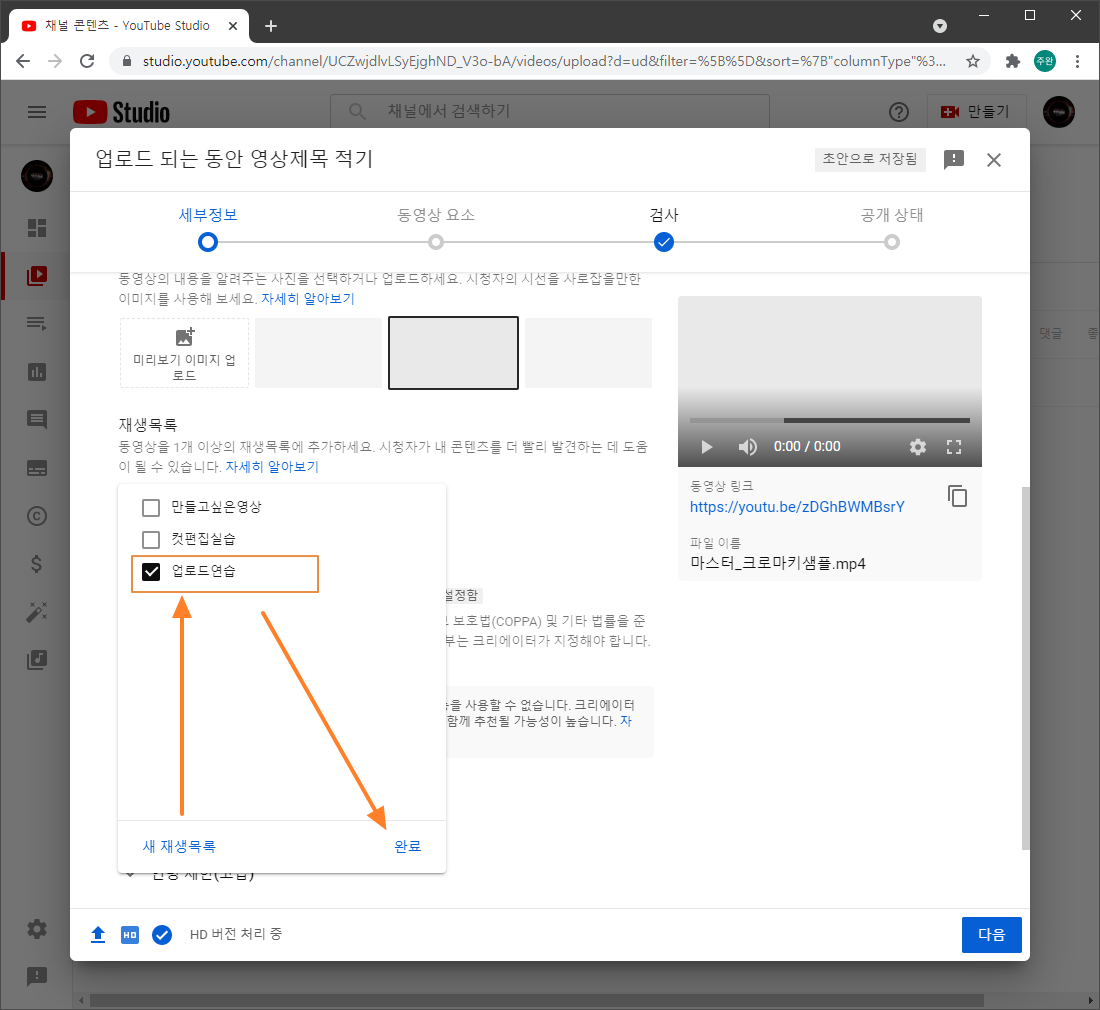Open the tab search dropdown arrow
The image size is (1100, 1010).
(940, 26)
